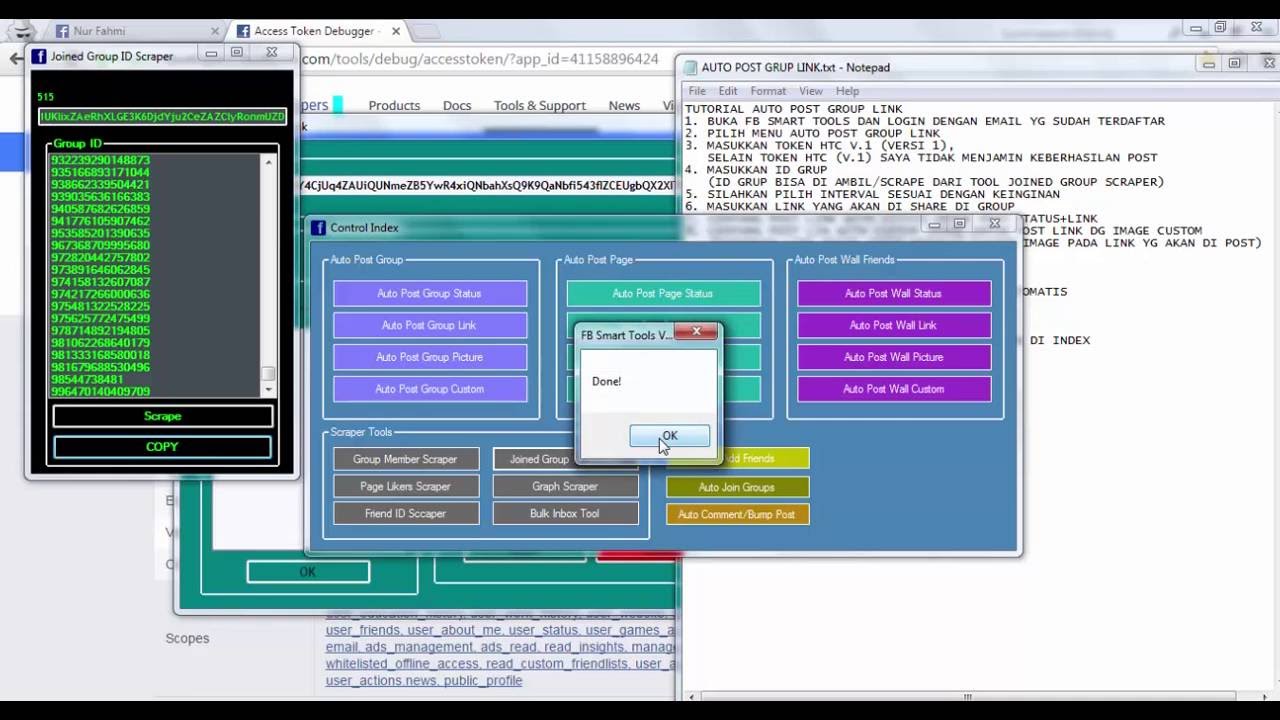Click the Scrape button

click(x=162, y=416)
